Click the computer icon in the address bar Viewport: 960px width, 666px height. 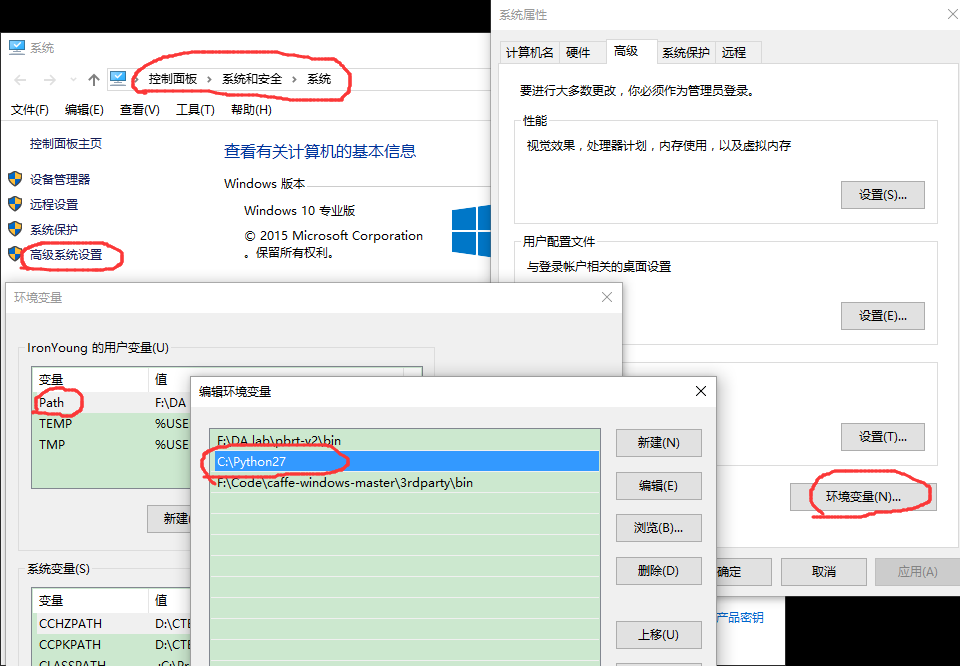[119, 77]
